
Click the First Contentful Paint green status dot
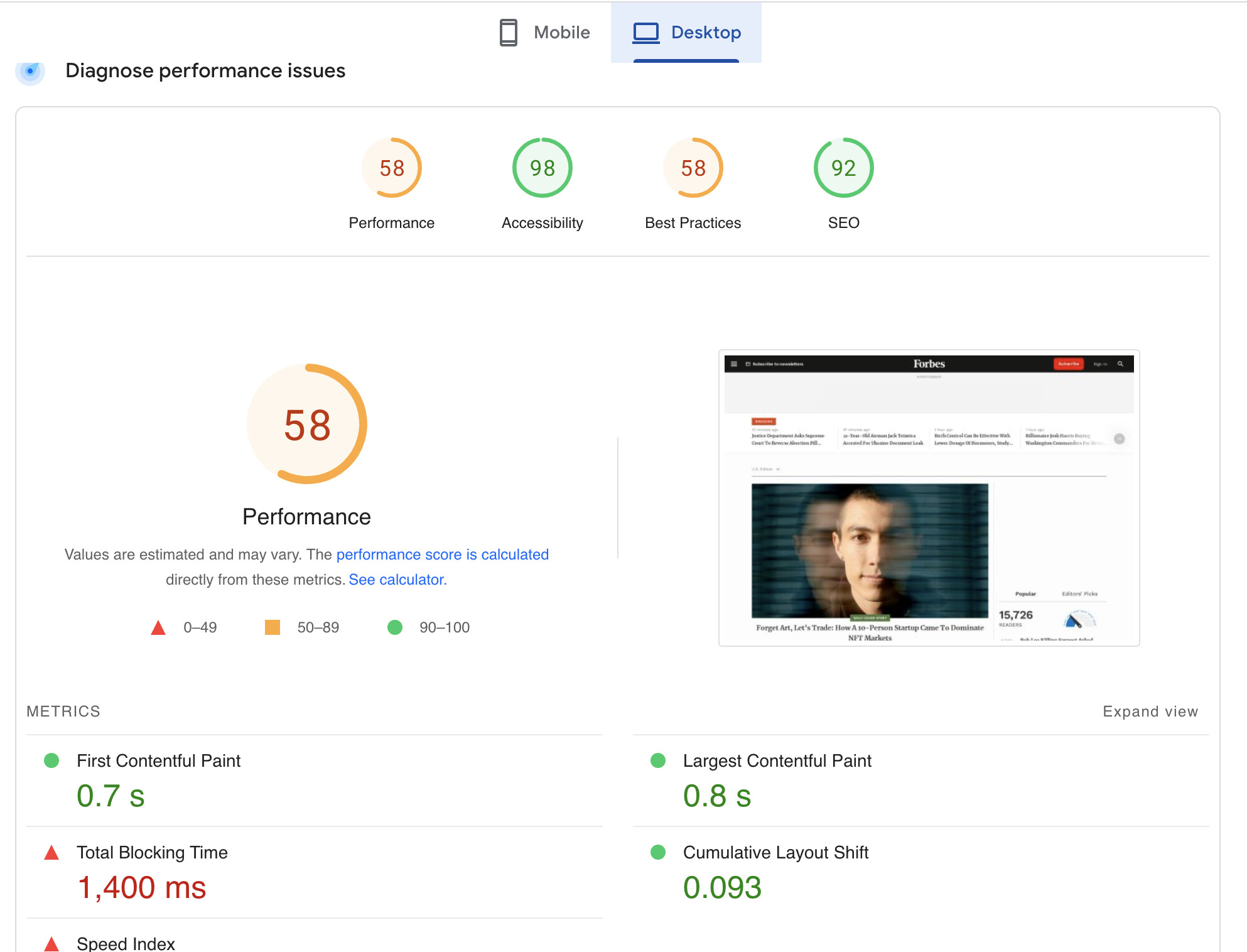51,760
